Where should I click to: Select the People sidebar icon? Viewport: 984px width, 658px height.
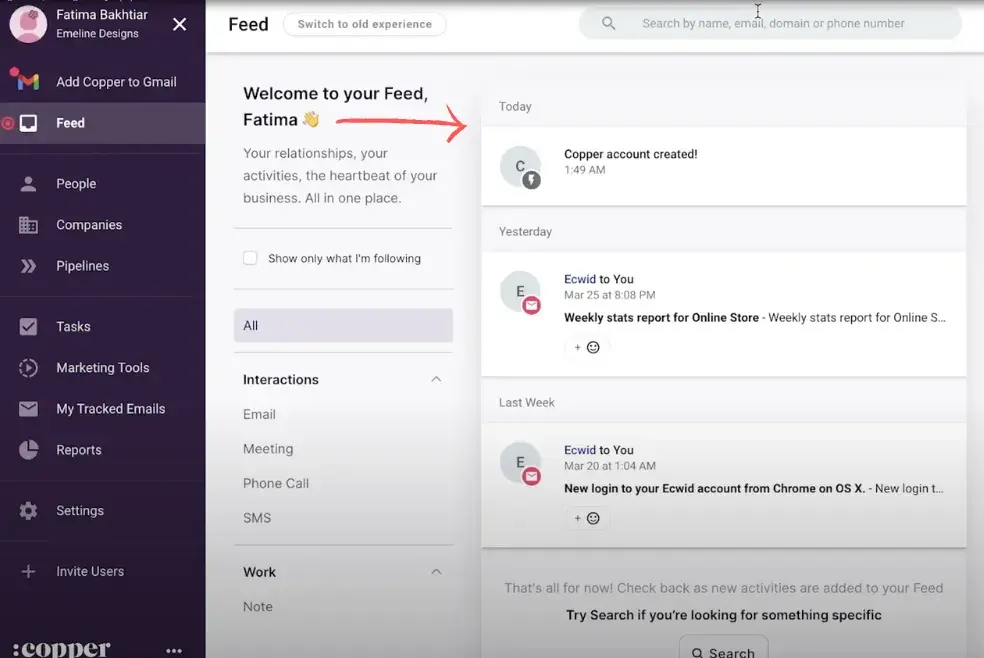pos(75,183)
